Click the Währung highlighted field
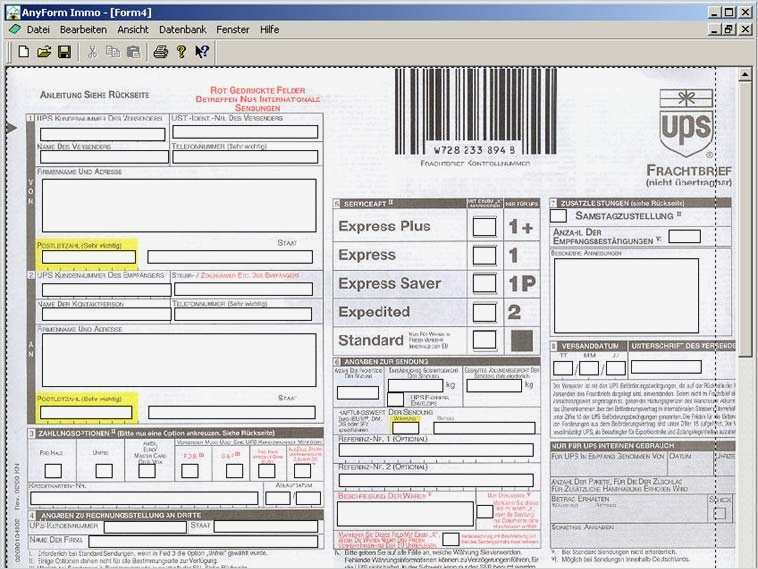 [x=406, y=428]
